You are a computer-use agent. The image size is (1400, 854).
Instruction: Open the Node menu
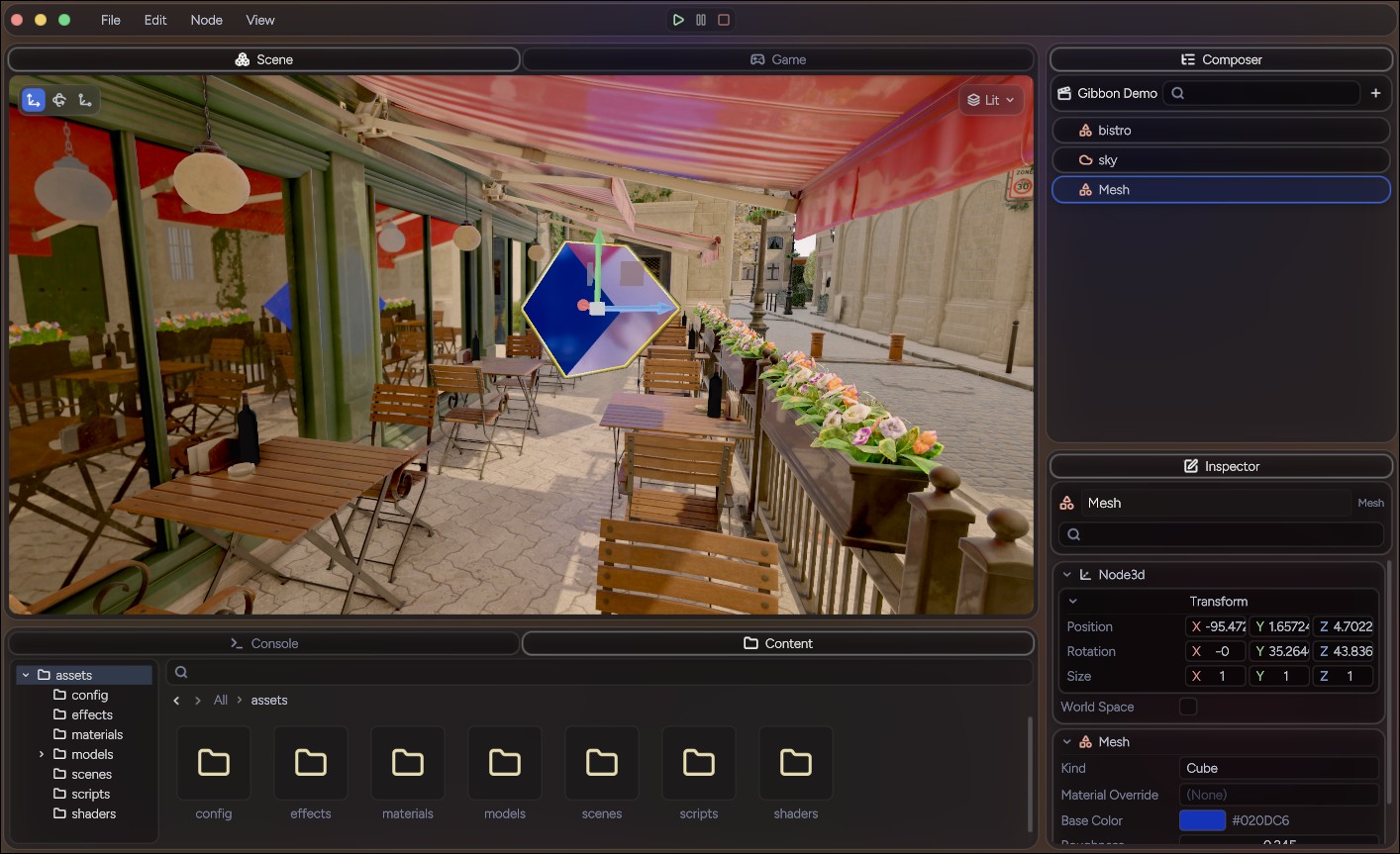tap(207, 20)
